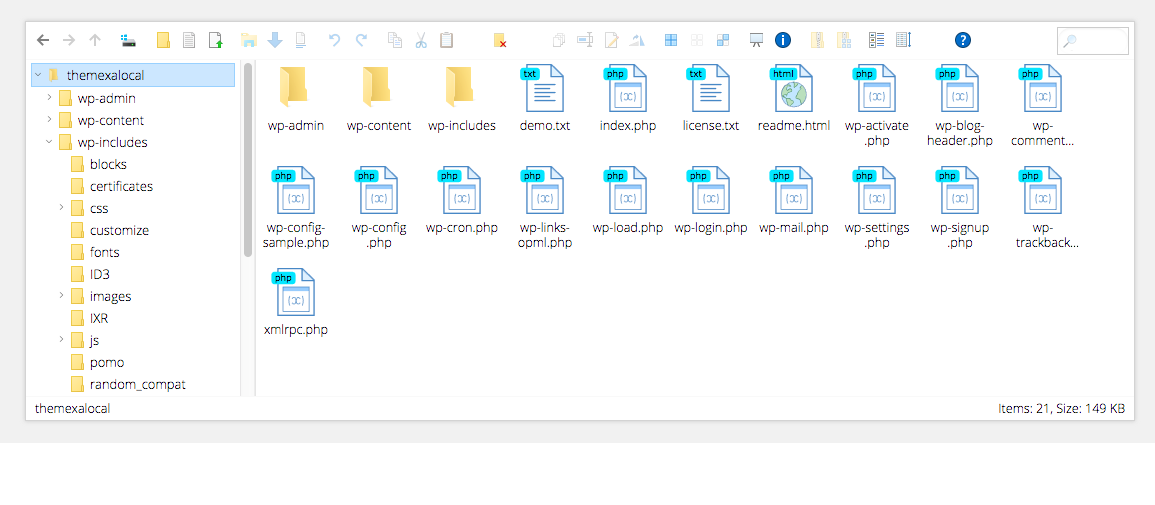Click the extract archive zipper icon
This screenshot has width=1155, height=505.
pyautogui.click(x=817, y=40)
